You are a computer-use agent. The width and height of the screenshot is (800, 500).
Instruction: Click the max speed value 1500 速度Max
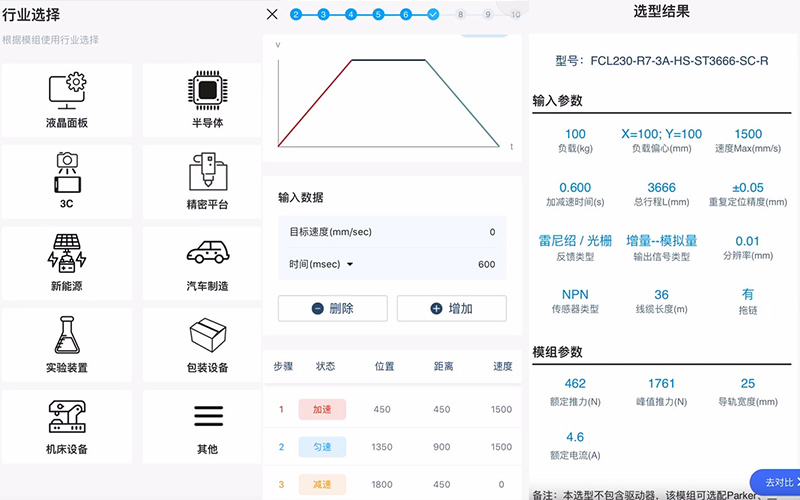coord(748,134)
